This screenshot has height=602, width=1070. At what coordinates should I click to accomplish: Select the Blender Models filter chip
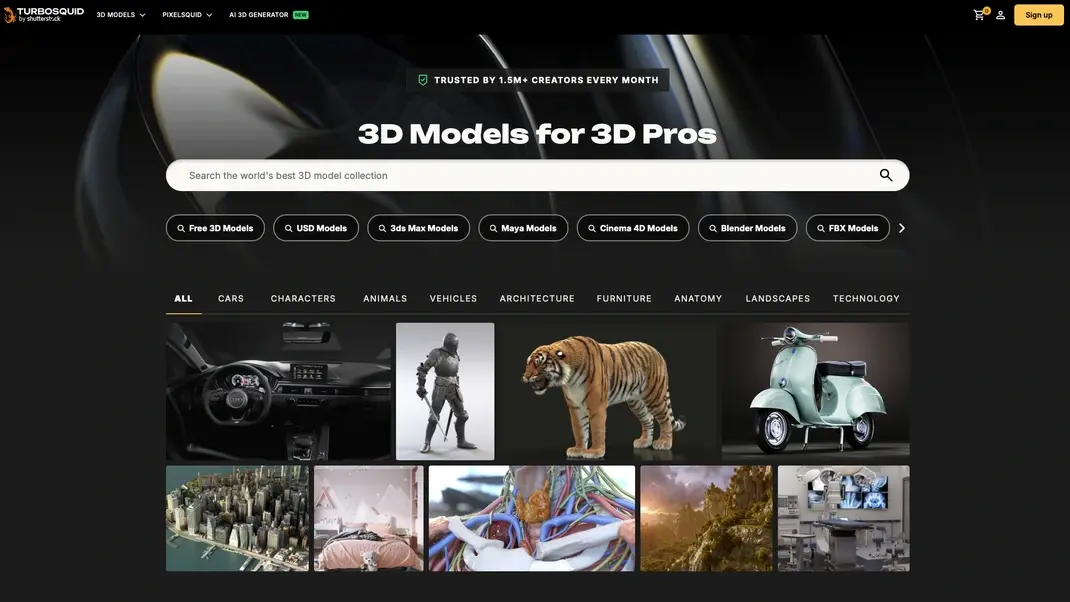(x=747, y=228)
